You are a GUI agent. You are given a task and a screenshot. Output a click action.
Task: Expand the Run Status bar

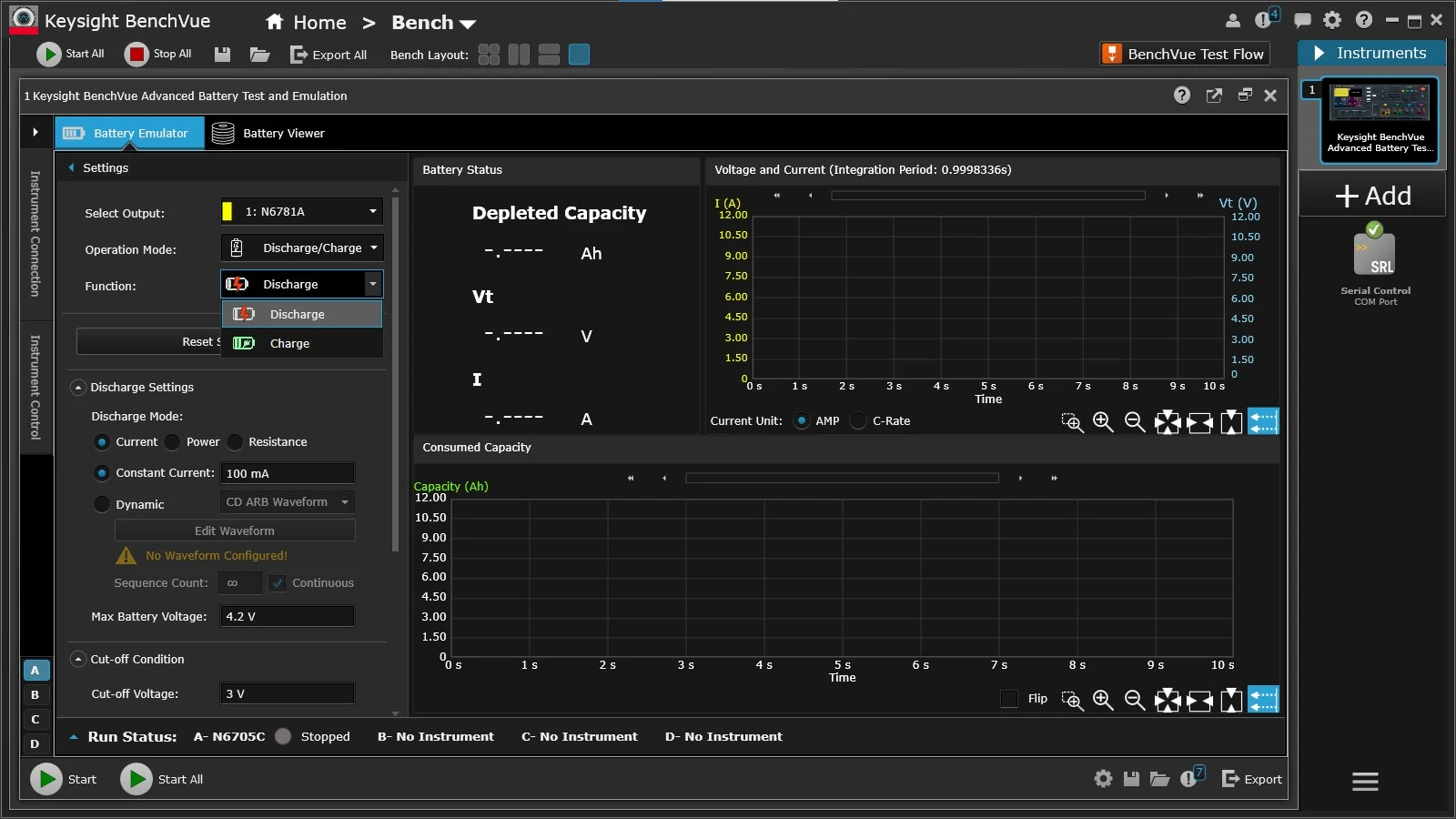[x=74, y=737]
